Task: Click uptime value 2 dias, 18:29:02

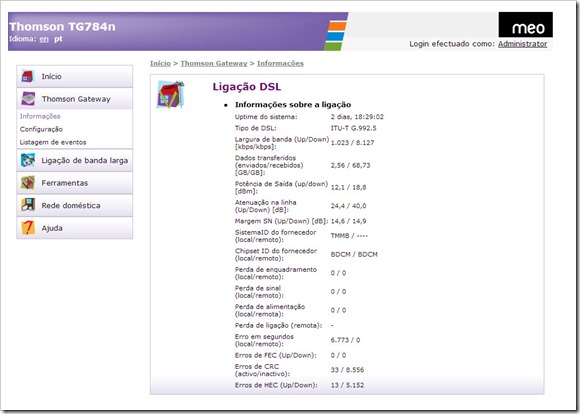Action: (x=357, y=117)
